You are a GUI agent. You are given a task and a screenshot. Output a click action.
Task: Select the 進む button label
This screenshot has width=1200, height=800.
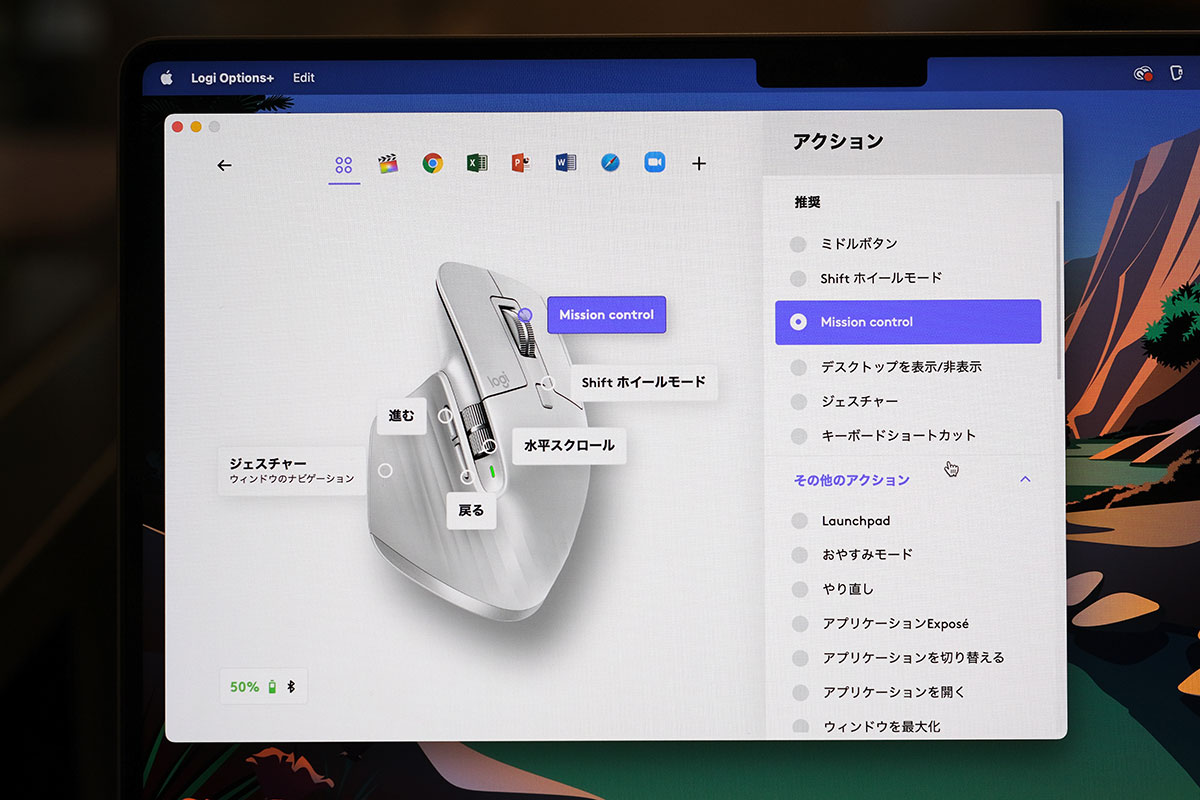(x=401, y=416)
